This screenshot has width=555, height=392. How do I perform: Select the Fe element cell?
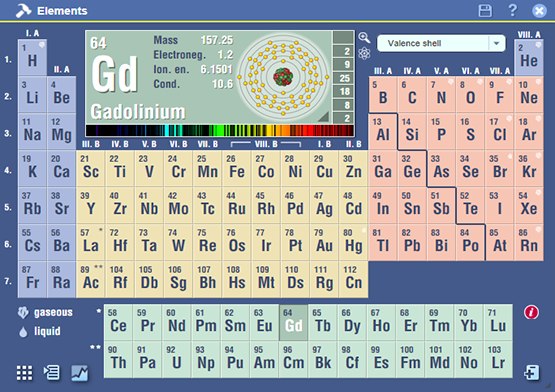pos(237,169)
